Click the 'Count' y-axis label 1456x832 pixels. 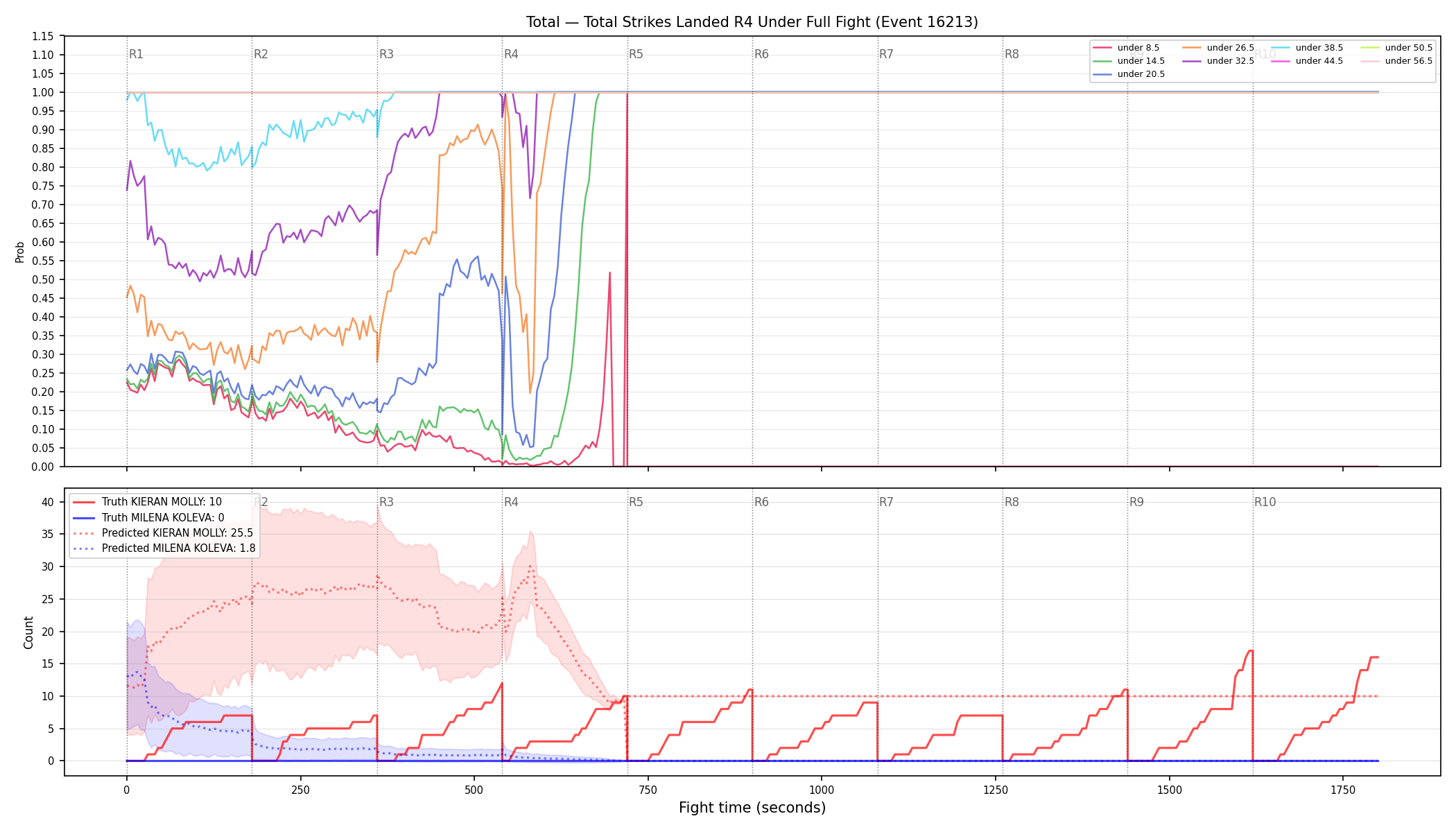click(x=28, y=632)
